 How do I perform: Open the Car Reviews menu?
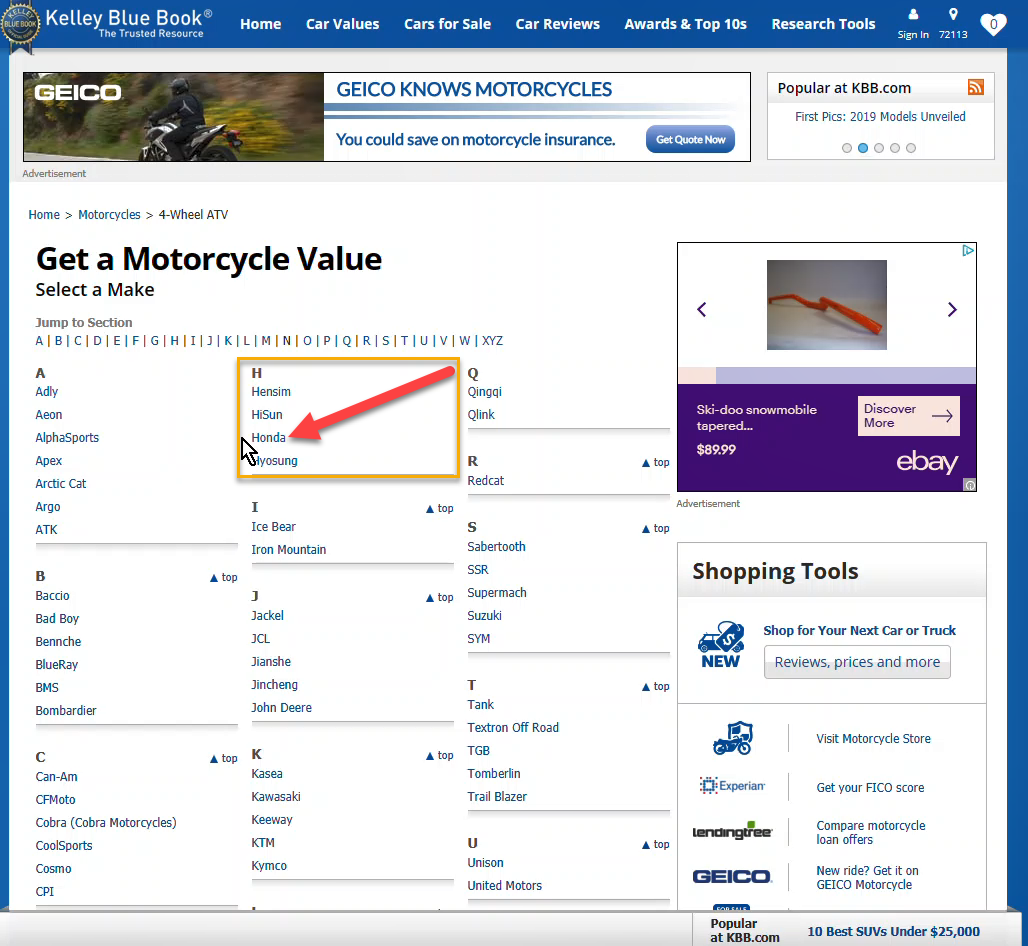point(557,24)
